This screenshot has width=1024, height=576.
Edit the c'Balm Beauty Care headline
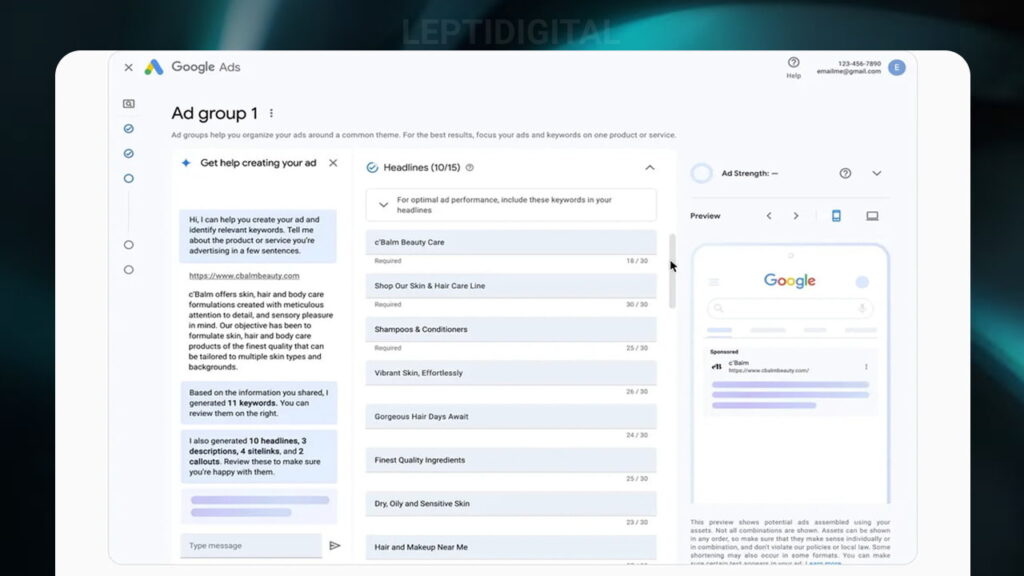coord(511,242)
